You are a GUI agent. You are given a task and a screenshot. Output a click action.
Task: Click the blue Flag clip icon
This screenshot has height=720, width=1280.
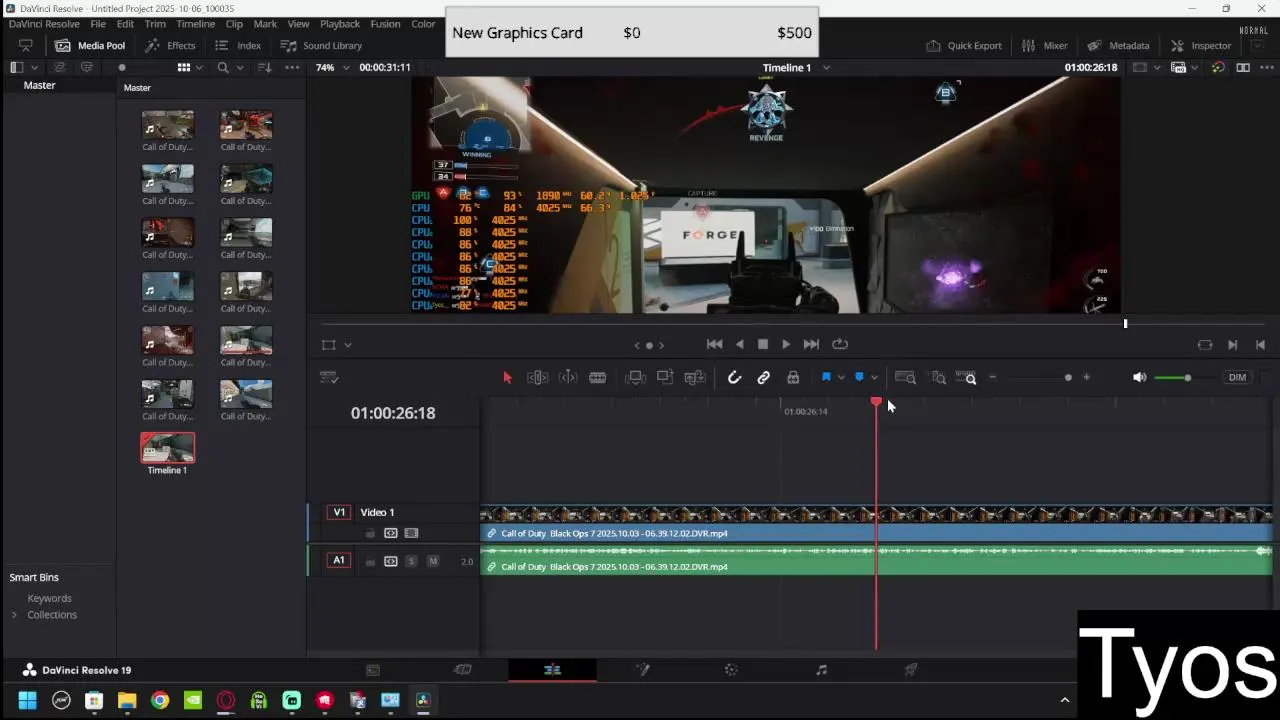point(826,377)
